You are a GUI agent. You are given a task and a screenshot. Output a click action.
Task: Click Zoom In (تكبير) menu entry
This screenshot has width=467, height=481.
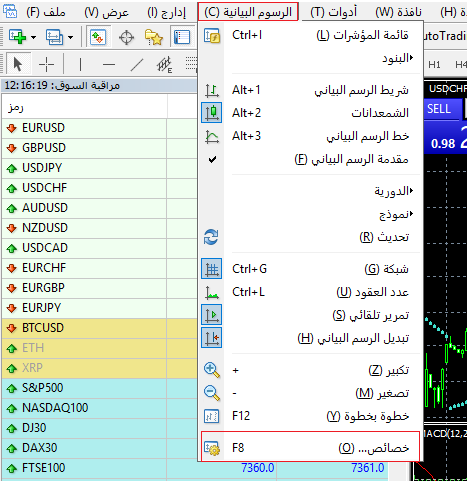[x=311, y=370]
